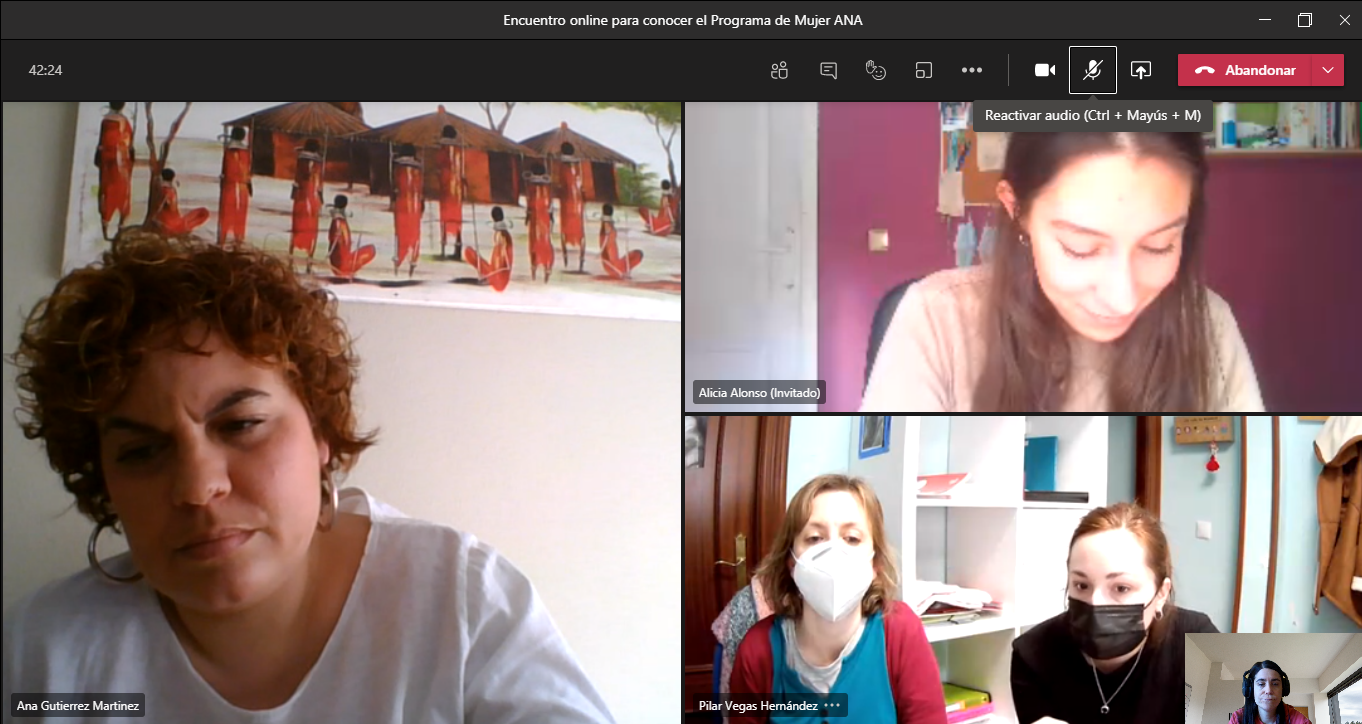Select Ana Gutierrez Martinez video tile
The image size is (1362, 724).
pyautogui.click(x=341, y=412)
